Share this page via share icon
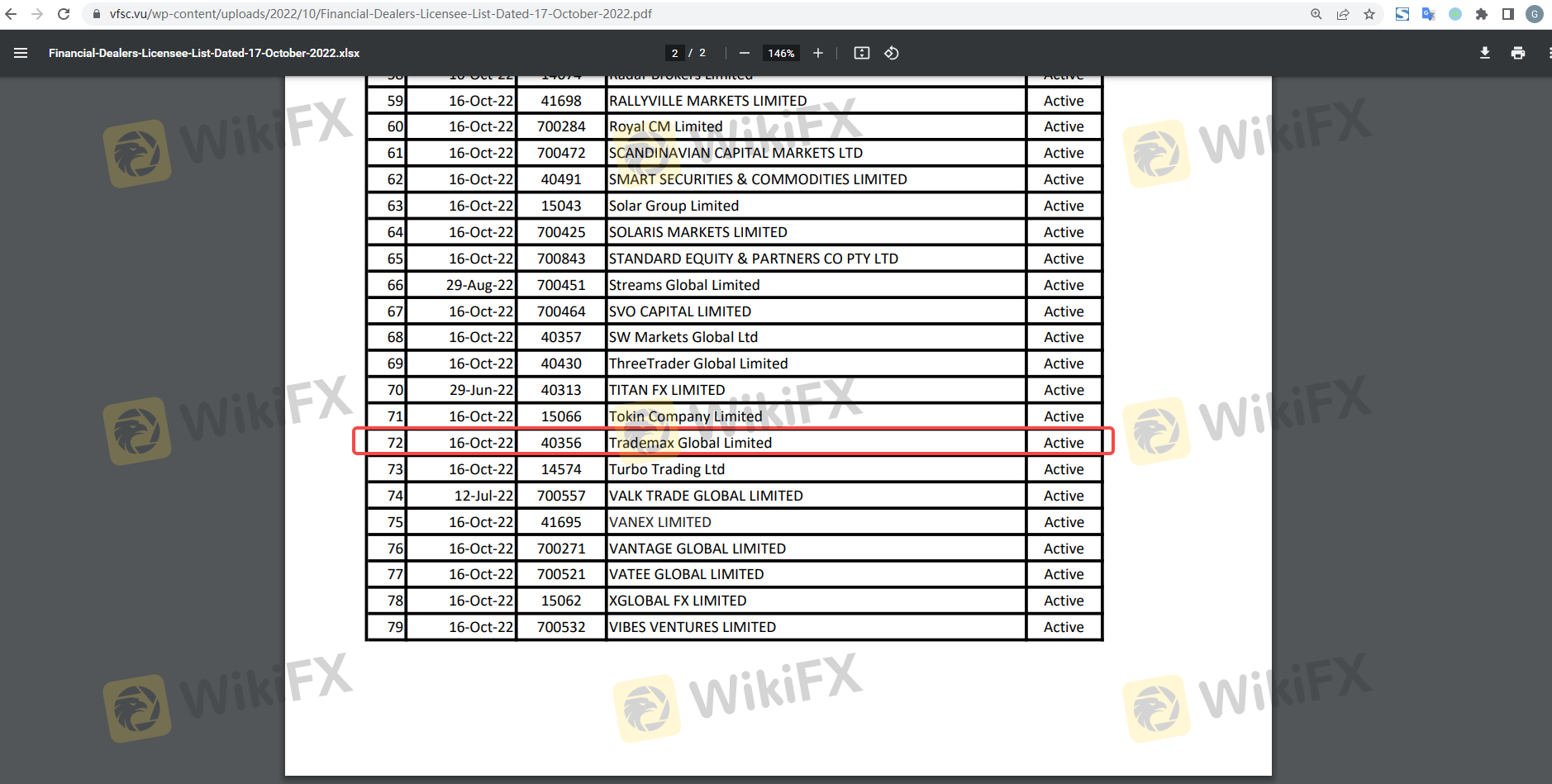 (x=1343, y=14)
